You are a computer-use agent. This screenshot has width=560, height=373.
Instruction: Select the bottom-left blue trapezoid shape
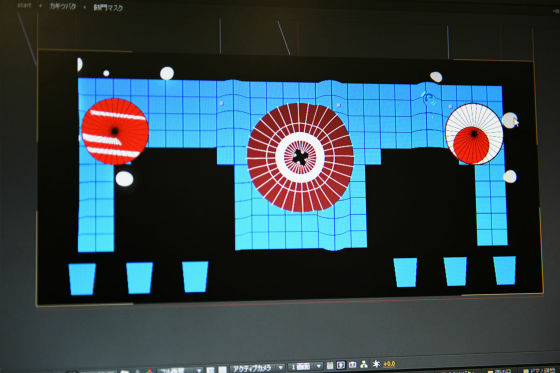pyautogui.click(x=82, y=279)
